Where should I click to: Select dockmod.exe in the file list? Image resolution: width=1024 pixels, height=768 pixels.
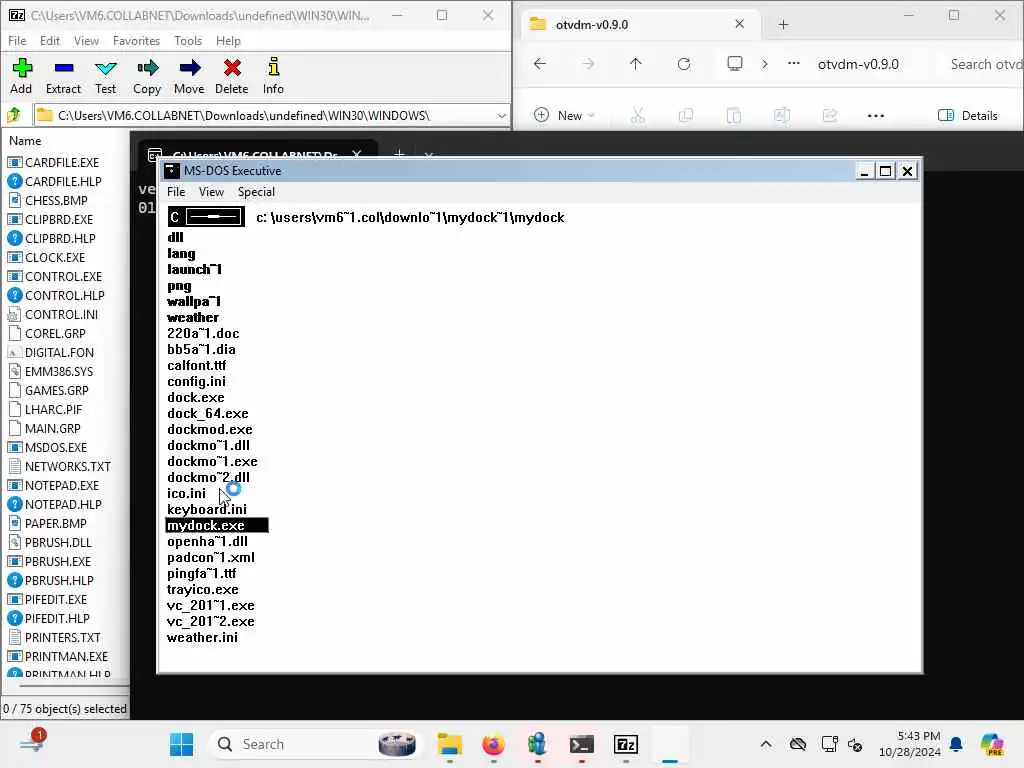coord(210,430)
